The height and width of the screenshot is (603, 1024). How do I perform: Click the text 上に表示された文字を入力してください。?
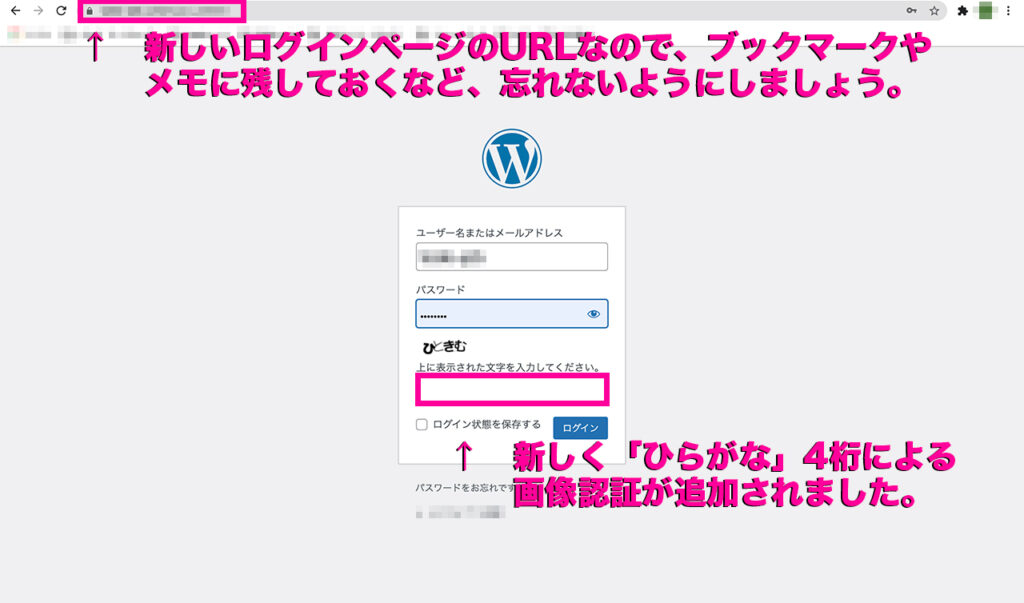509,367
